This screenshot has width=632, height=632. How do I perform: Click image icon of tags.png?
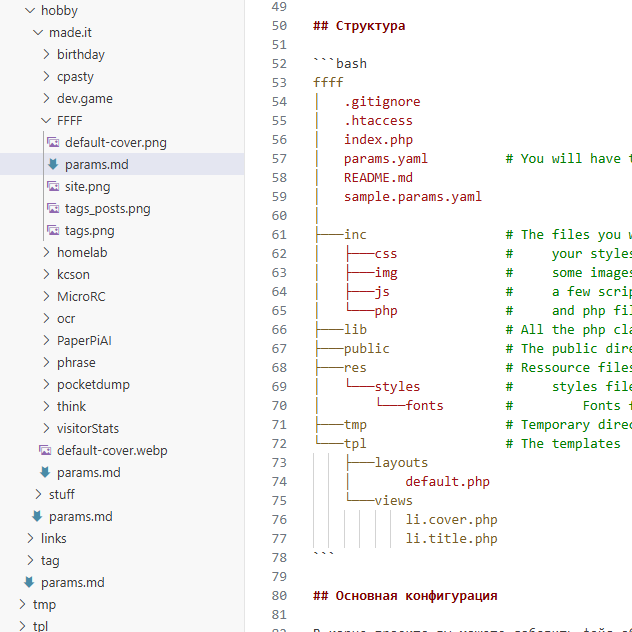[x=53, y=230]
